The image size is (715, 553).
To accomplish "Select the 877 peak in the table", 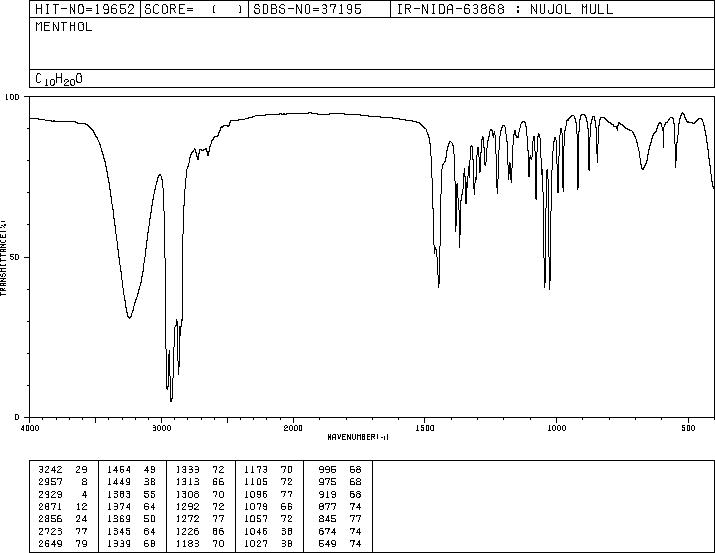I will click(x=327, y=506).
